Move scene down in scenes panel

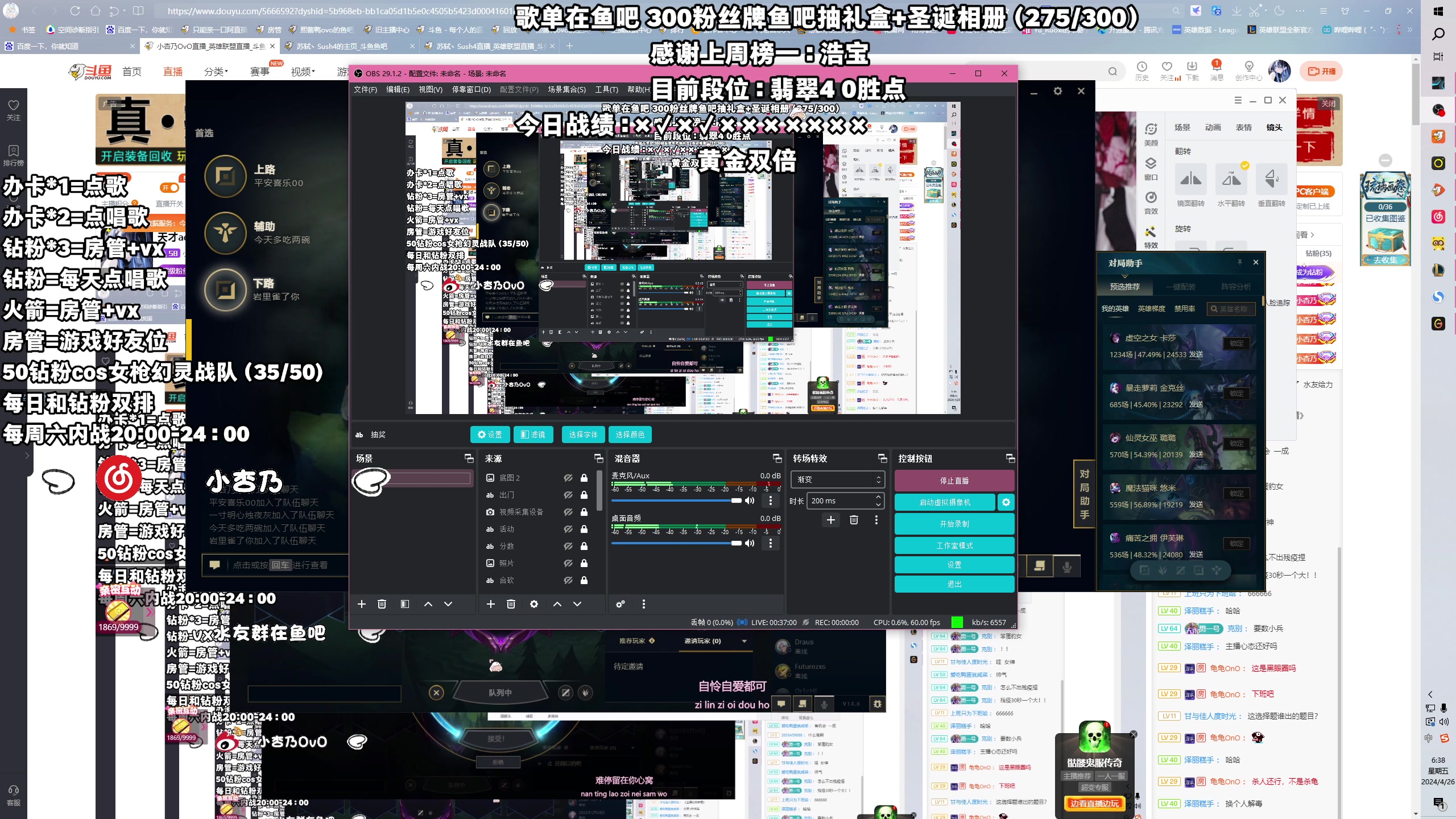(448, 604)
